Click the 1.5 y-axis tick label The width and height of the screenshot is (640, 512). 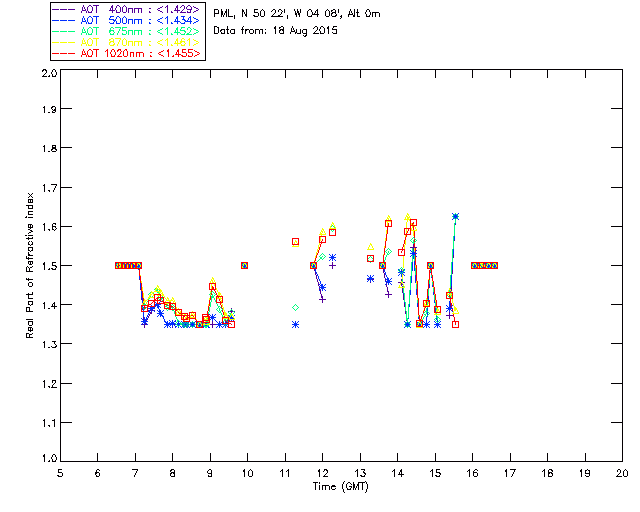coord(49,266)
